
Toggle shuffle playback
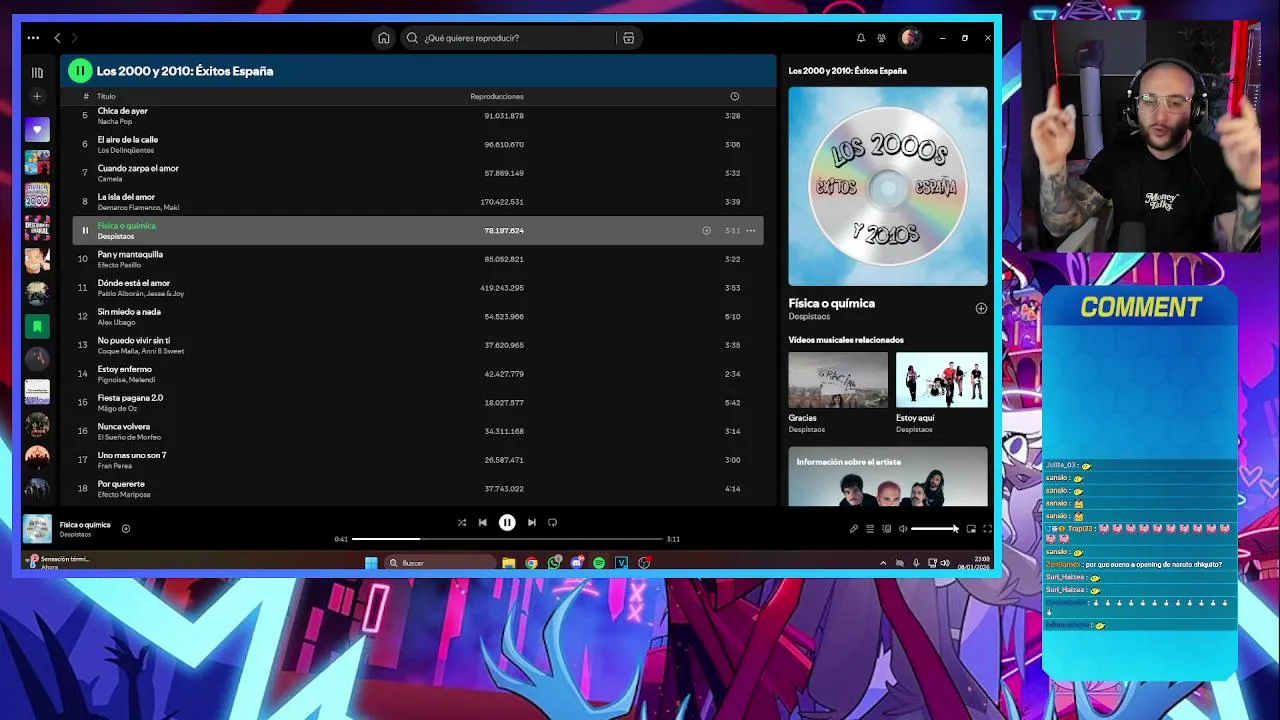461,523
